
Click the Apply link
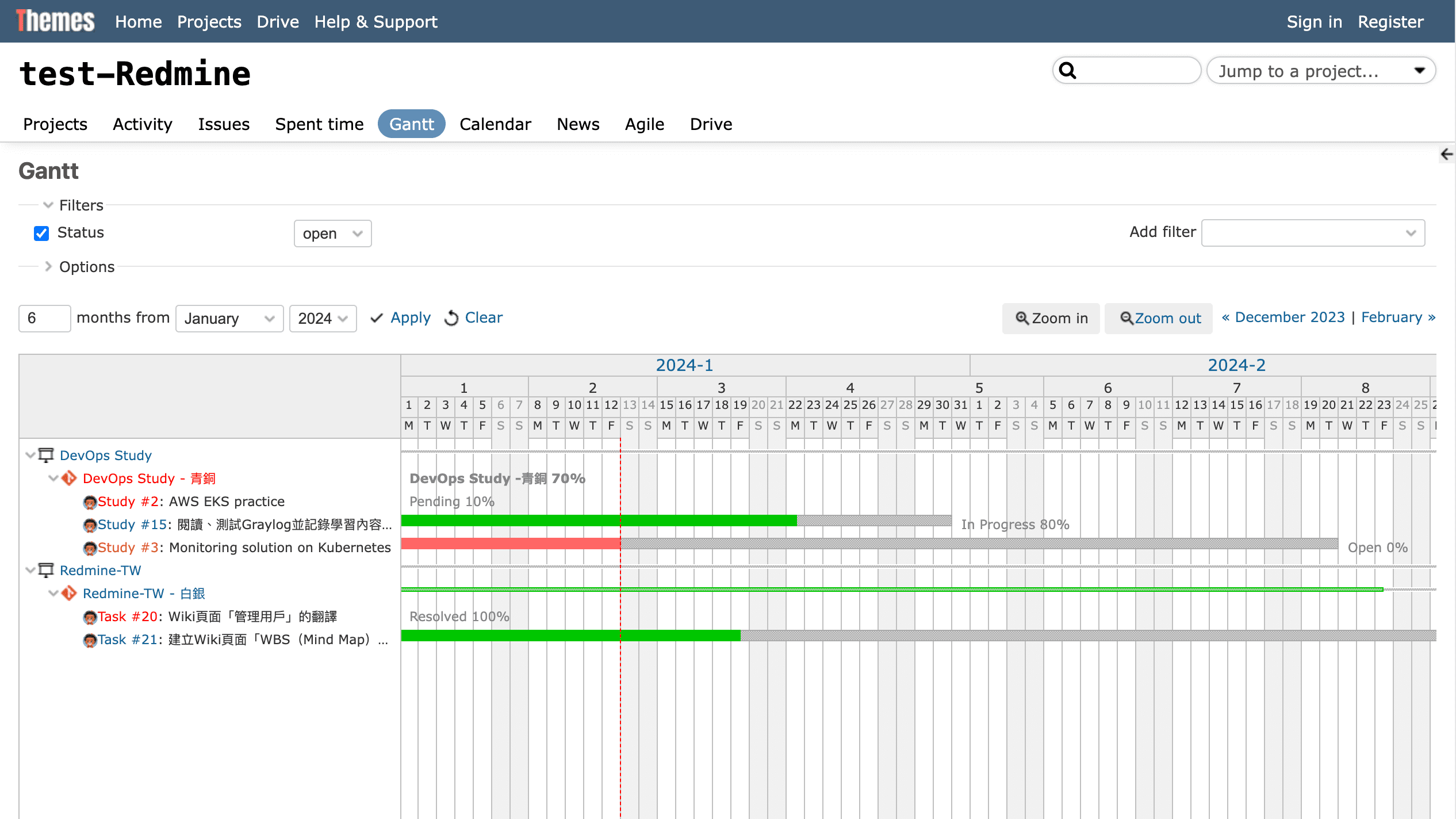pos(410,317)
